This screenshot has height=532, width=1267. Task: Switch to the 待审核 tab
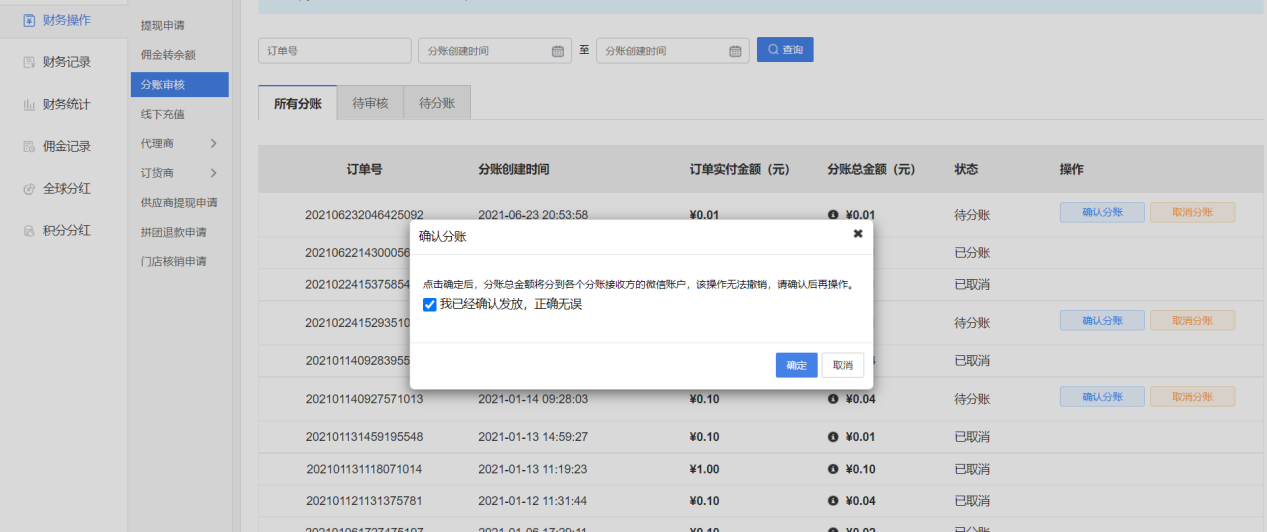click(370, 104)
